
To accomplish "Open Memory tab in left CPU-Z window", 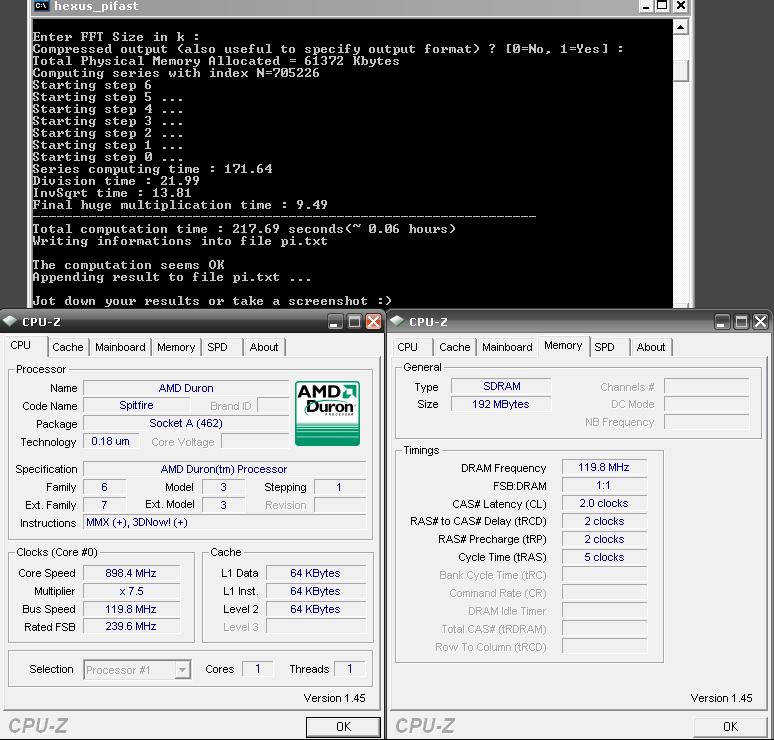I will pos(176,347).
